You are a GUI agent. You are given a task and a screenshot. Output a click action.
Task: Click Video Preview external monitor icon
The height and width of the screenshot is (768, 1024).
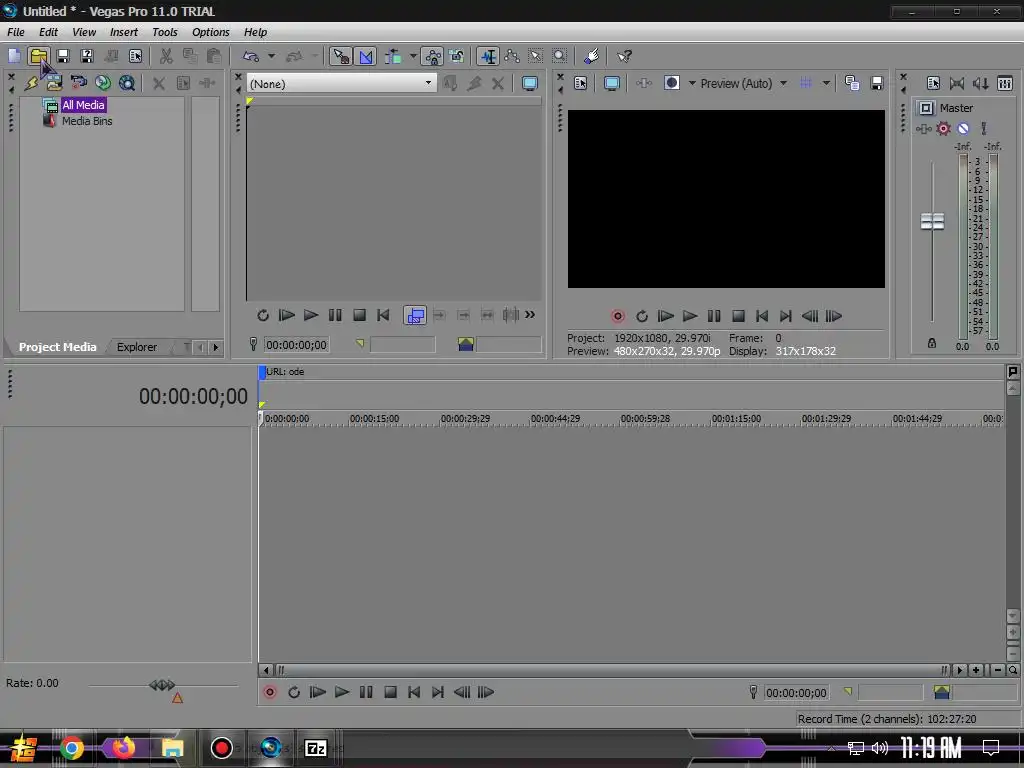611,83
